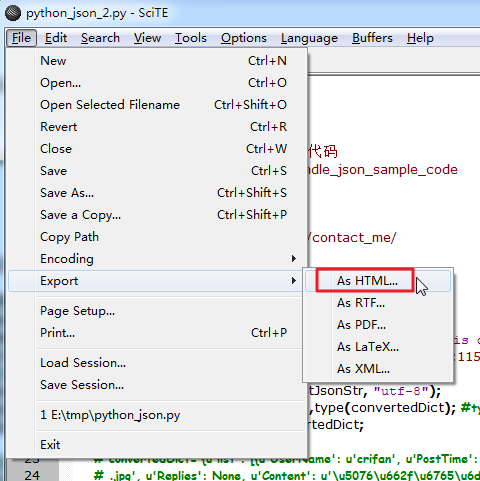Open the View menu
This screenshot has width=480, height=481.
[x=147, y=38]
